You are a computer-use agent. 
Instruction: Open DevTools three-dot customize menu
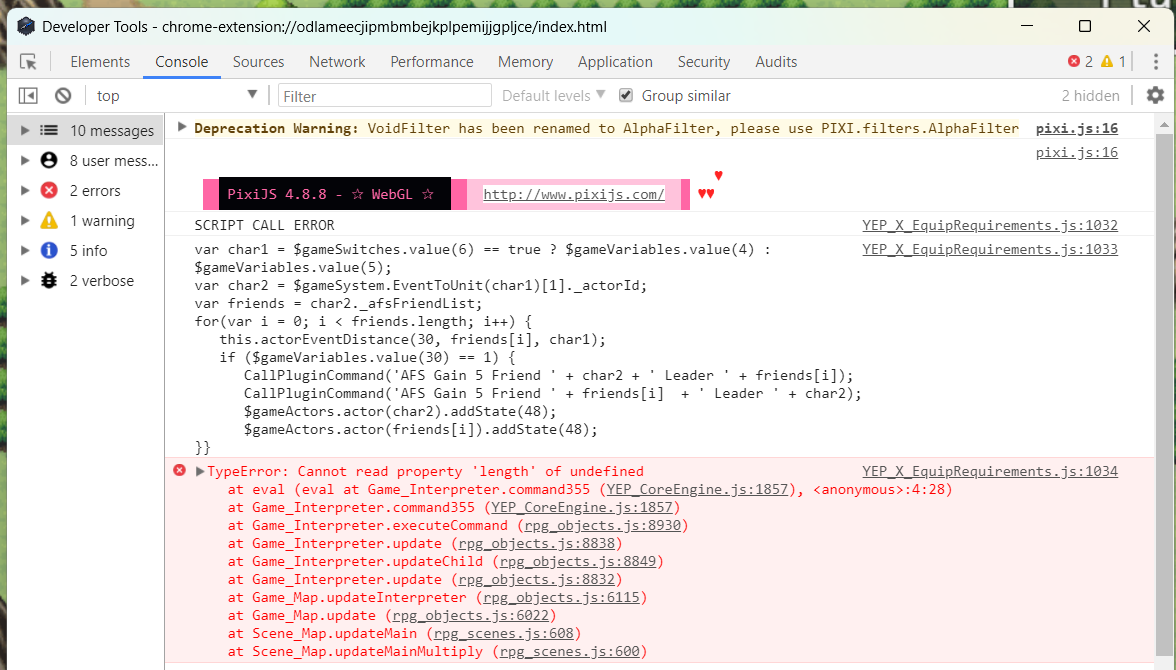[1156, 62]
